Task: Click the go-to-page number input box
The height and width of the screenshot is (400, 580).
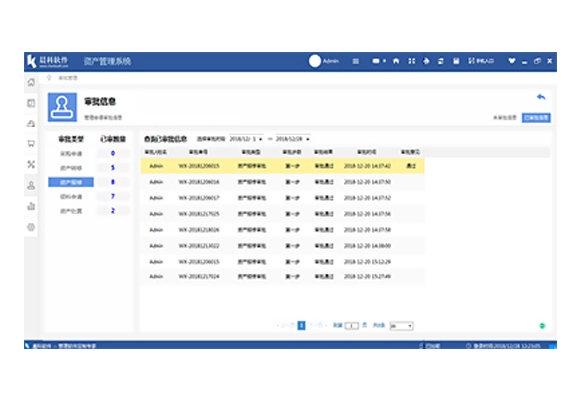Action: click(x=351, y=326)
